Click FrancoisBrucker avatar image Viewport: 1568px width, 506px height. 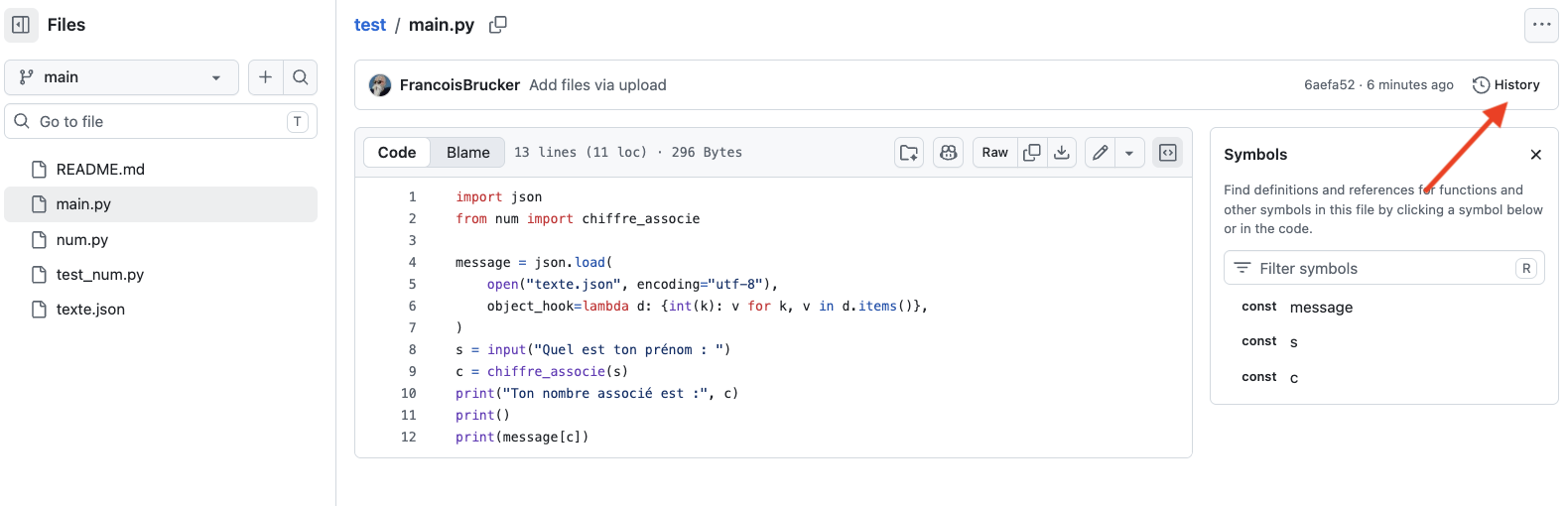pyautogui.click(x=380, y=85)
